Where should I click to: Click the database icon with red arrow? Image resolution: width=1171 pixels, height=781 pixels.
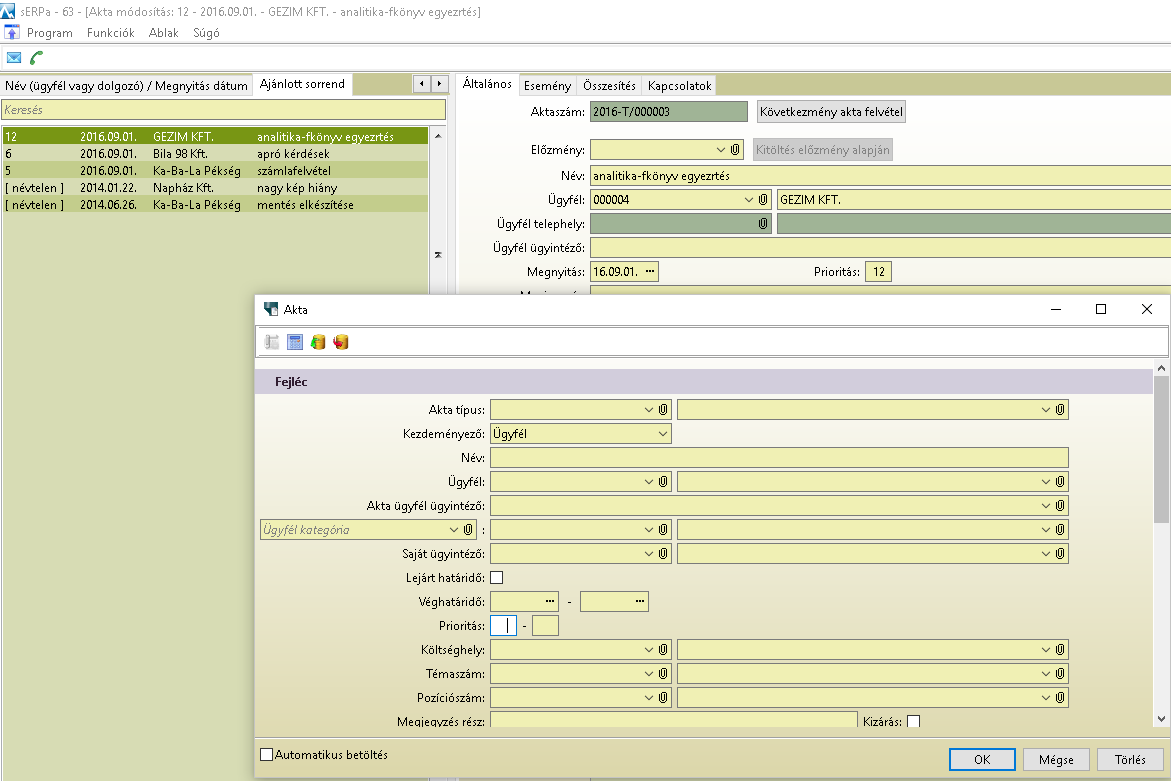pyautogui.click(x=341, y=342)
